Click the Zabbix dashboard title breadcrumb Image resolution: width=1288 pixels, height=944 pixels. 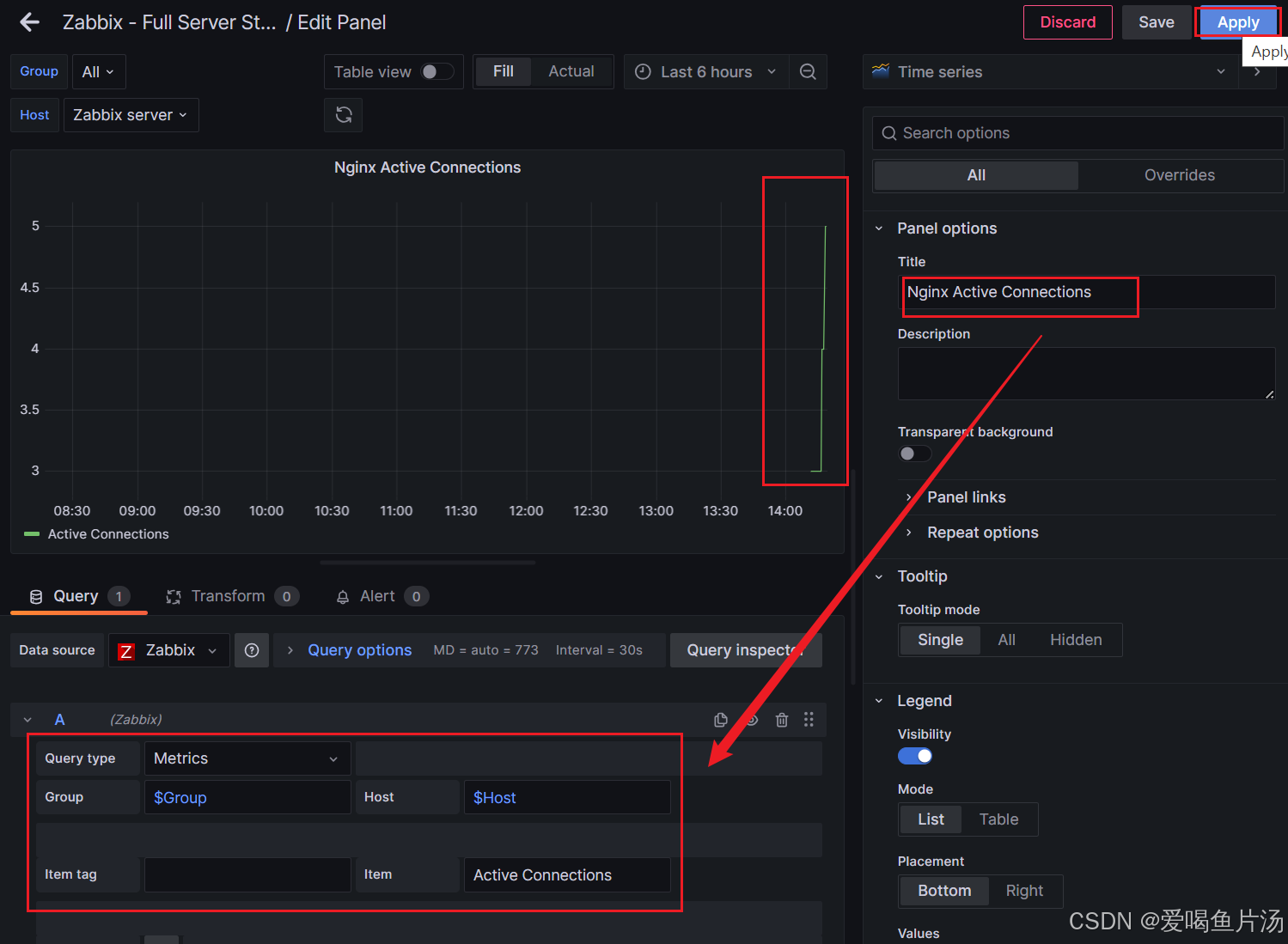(x=169, y=22)
